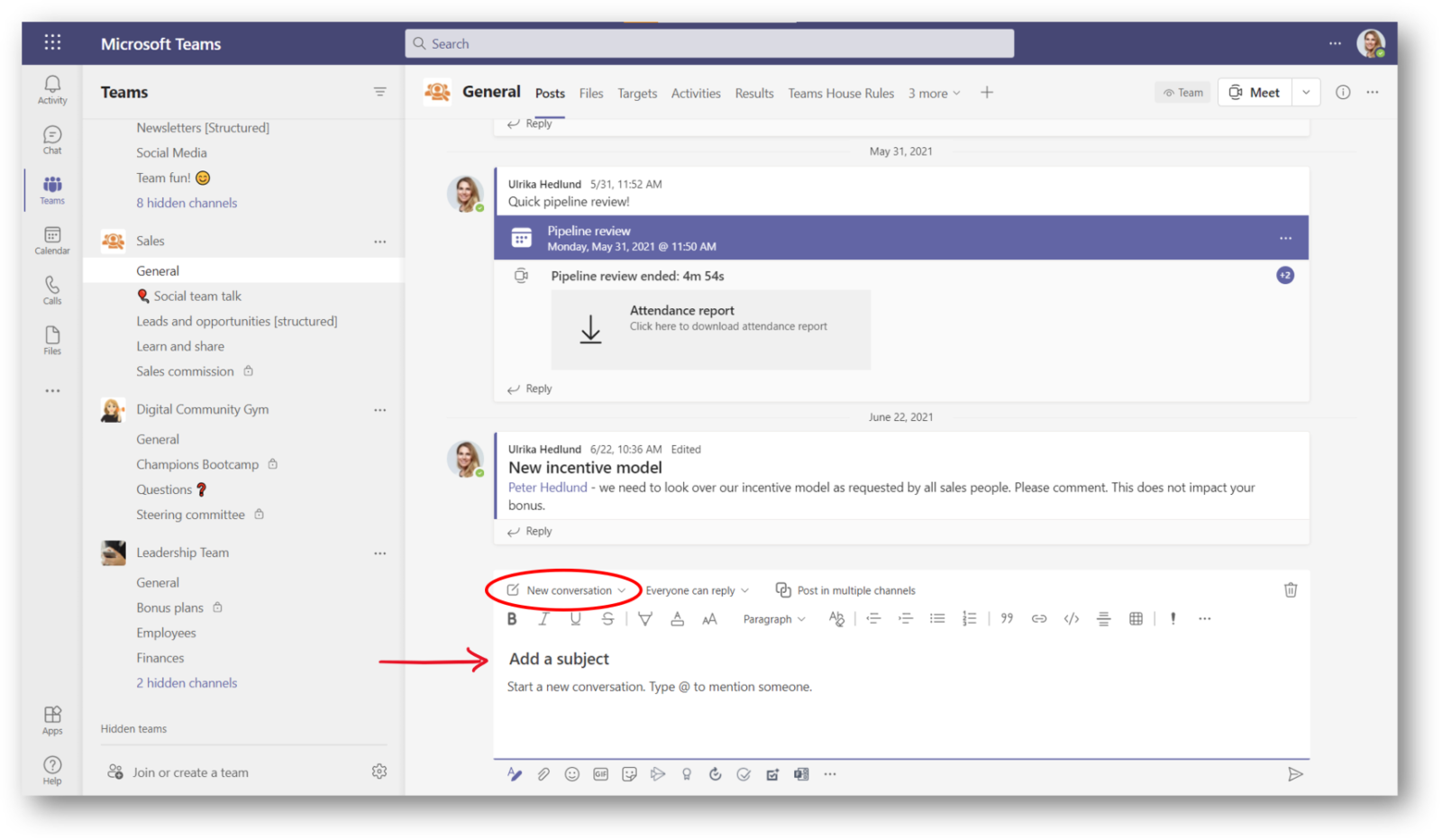This screenshot has width=1442, height=840.
Task: Open the Paragraph style dropdown
Action: [772, 619]
